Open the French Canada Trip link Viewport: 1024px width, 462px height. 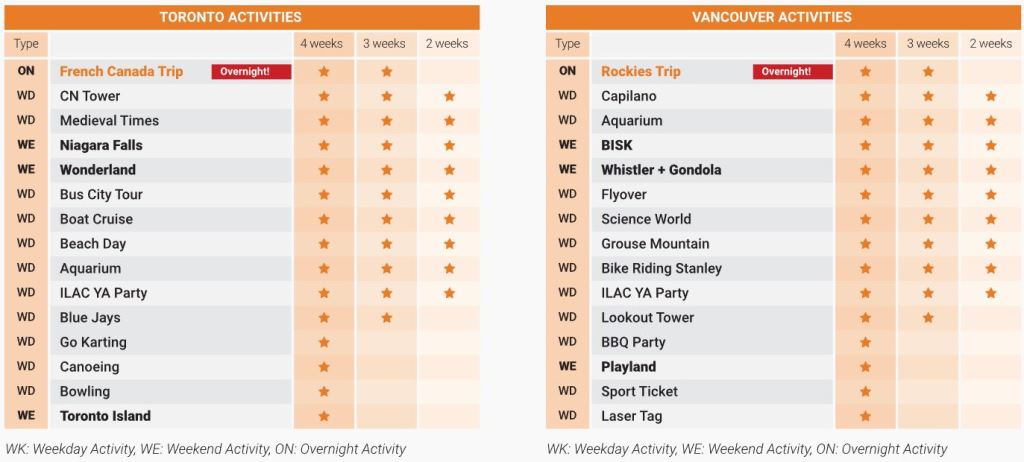121,71
